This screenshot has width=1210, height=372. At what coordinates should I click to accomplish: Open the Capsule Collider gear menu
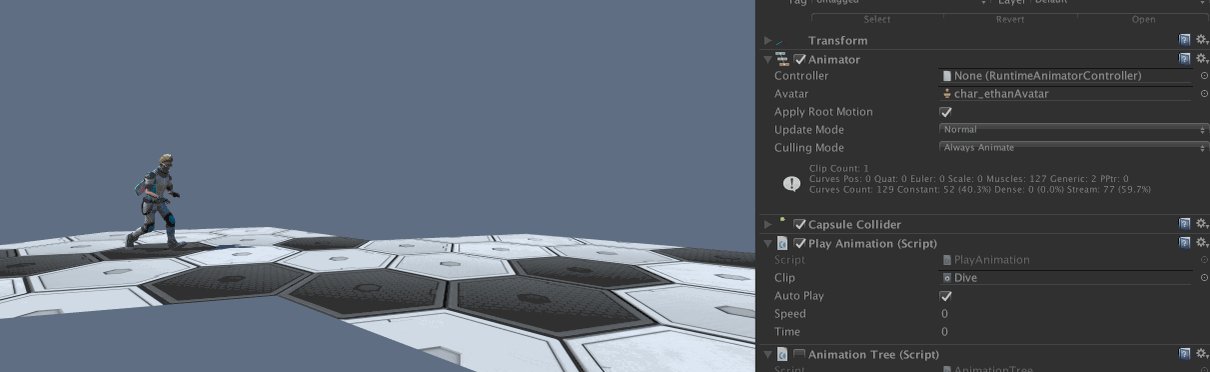coord(1201,224)
